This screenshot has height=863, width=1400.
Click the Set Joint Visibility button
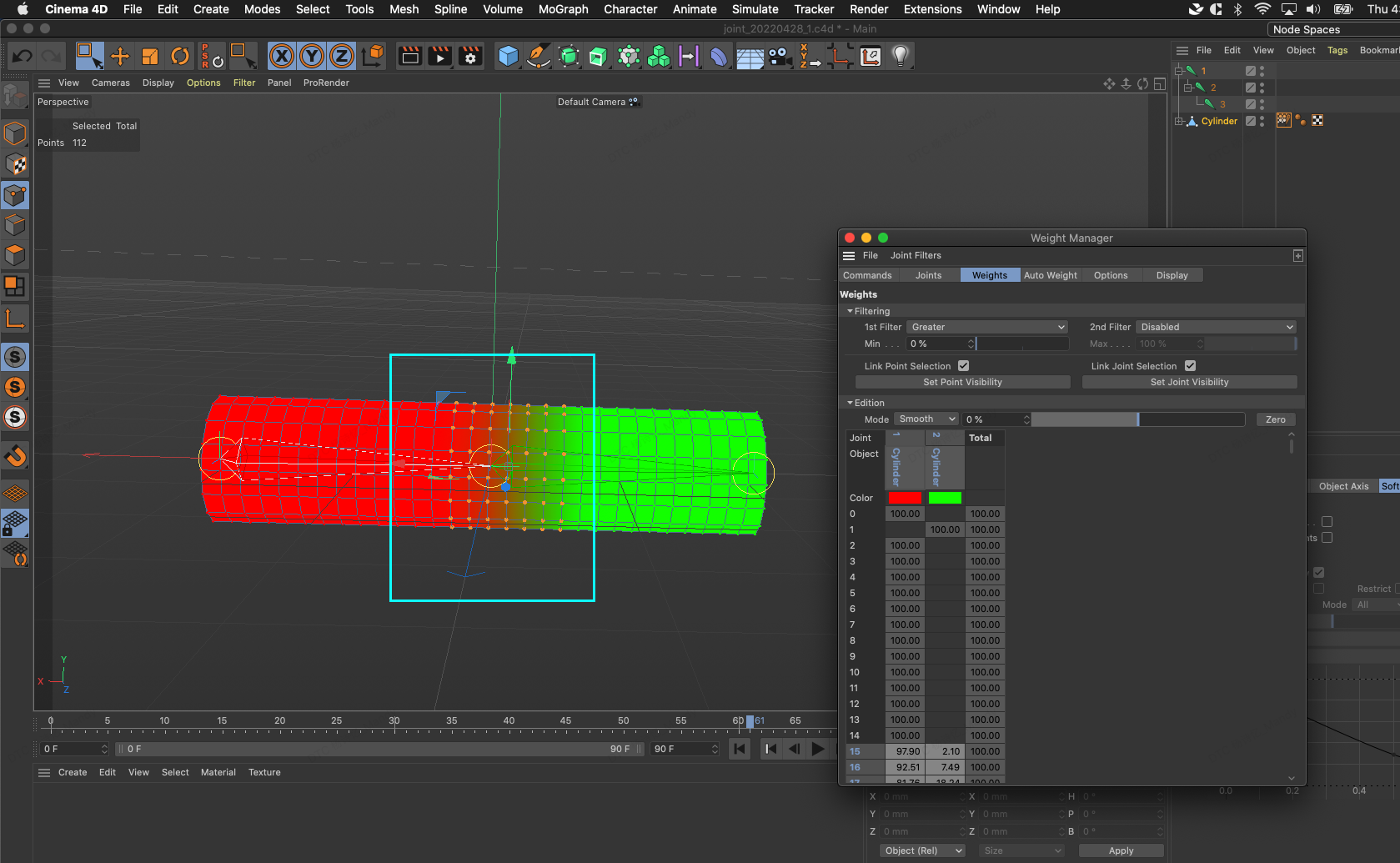point(1189,382)
